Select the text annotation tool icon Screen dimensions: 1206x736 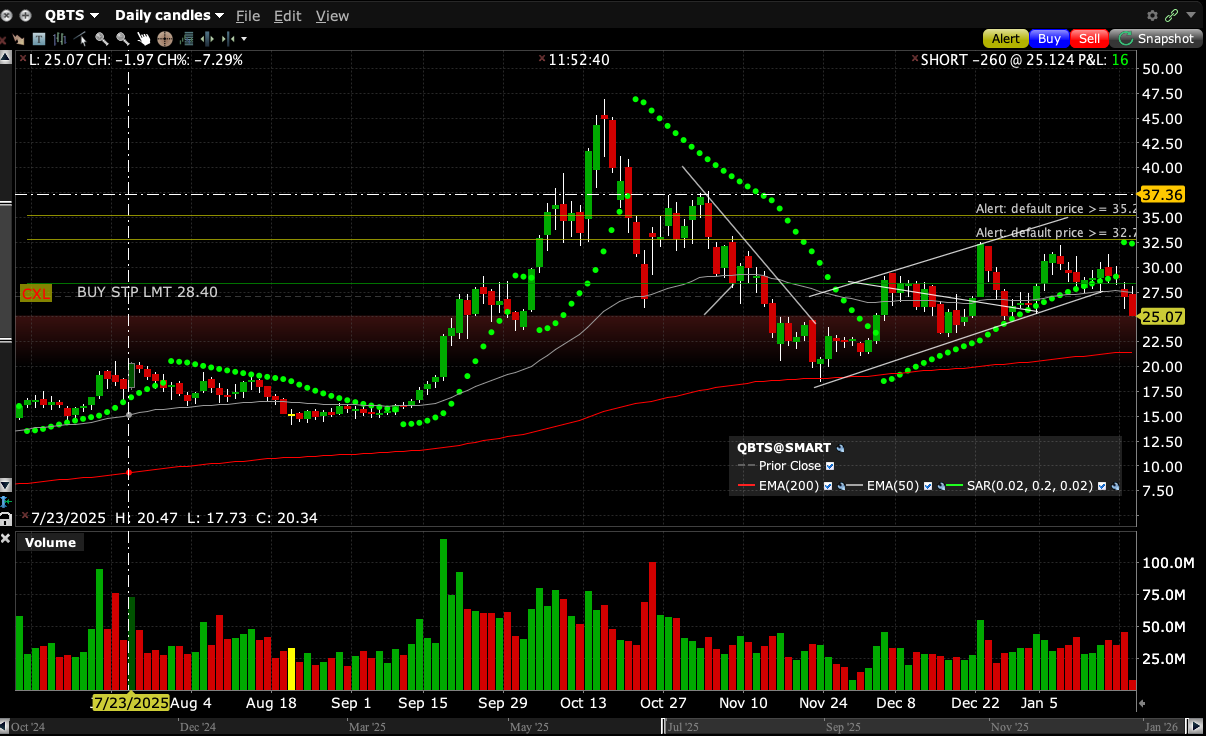[x=39, y=39]
